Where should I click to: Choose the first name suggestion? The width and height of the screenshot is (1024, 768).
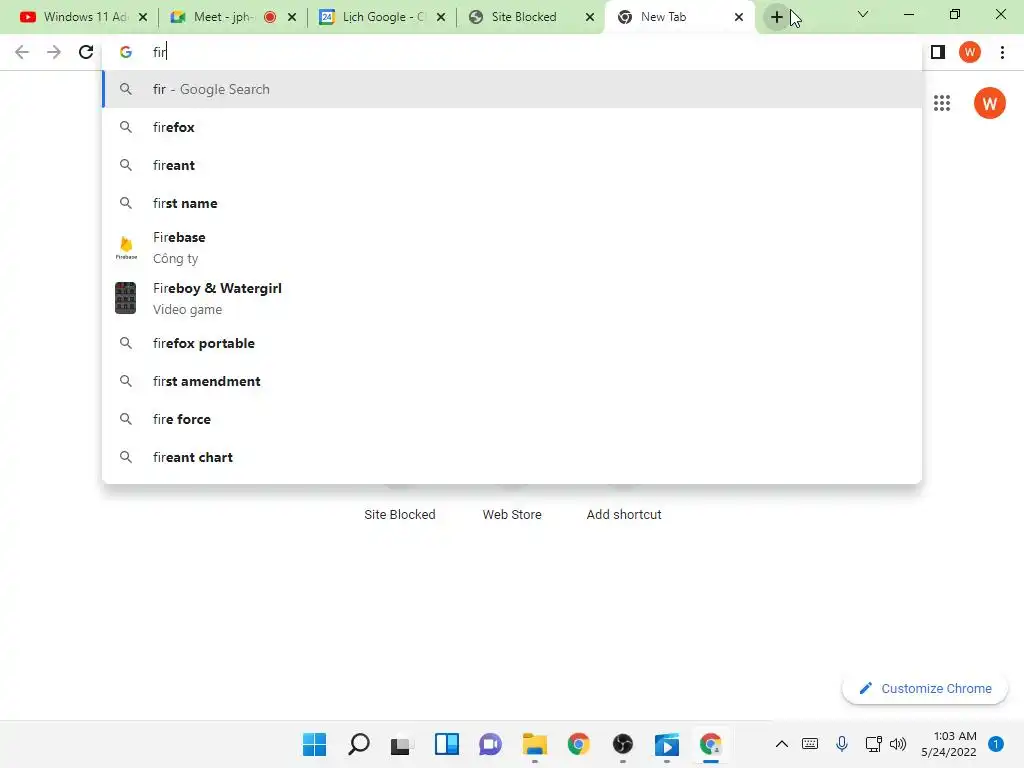(512, 203)
